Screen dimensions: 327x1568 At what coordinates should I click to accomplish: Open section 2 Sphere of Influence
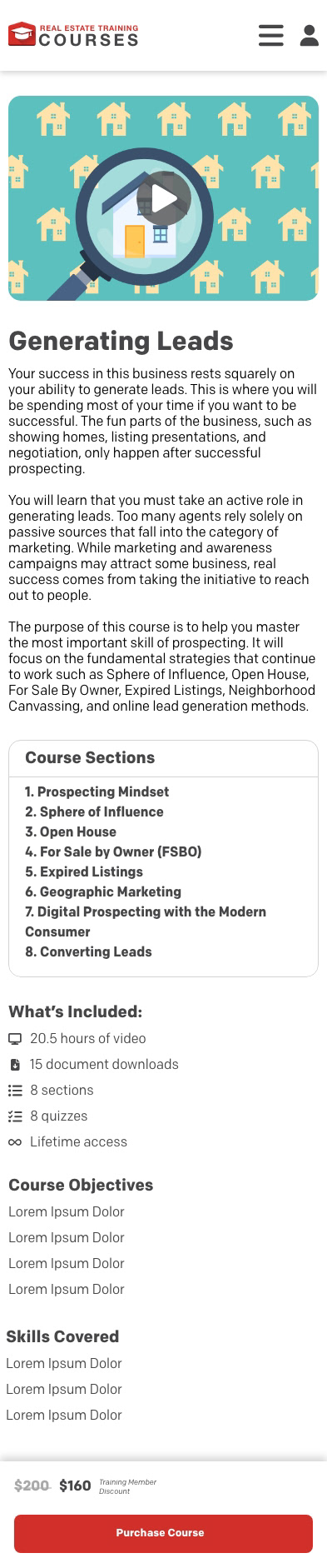94,811
